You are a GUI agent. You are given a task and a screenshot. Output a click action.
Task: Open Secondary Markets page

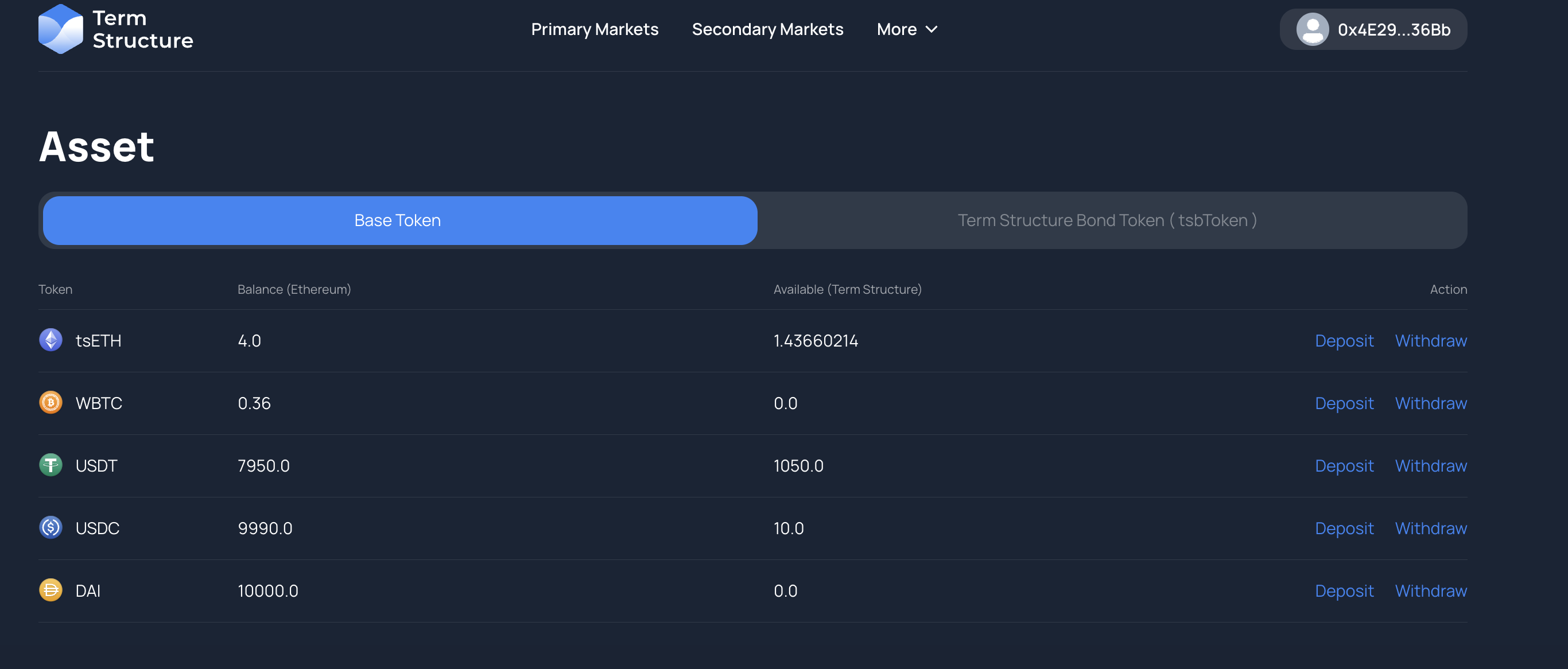pos(767,29)
